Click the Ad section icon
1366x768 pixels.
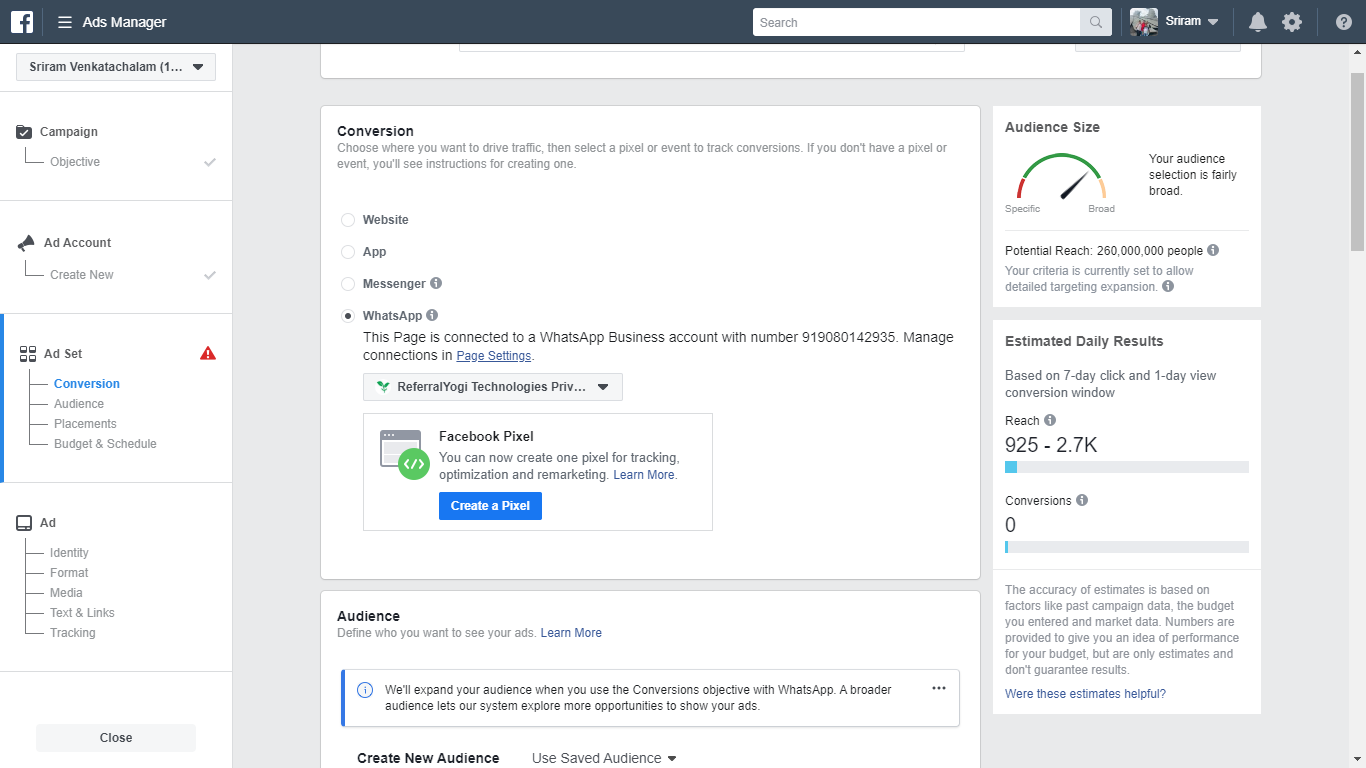click(25, 523)
